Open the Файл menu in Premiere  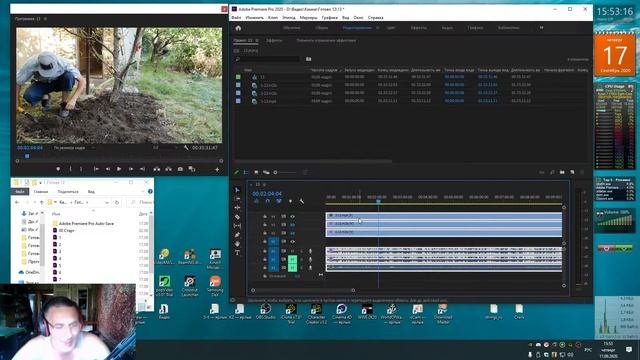(x=236, y=18)
